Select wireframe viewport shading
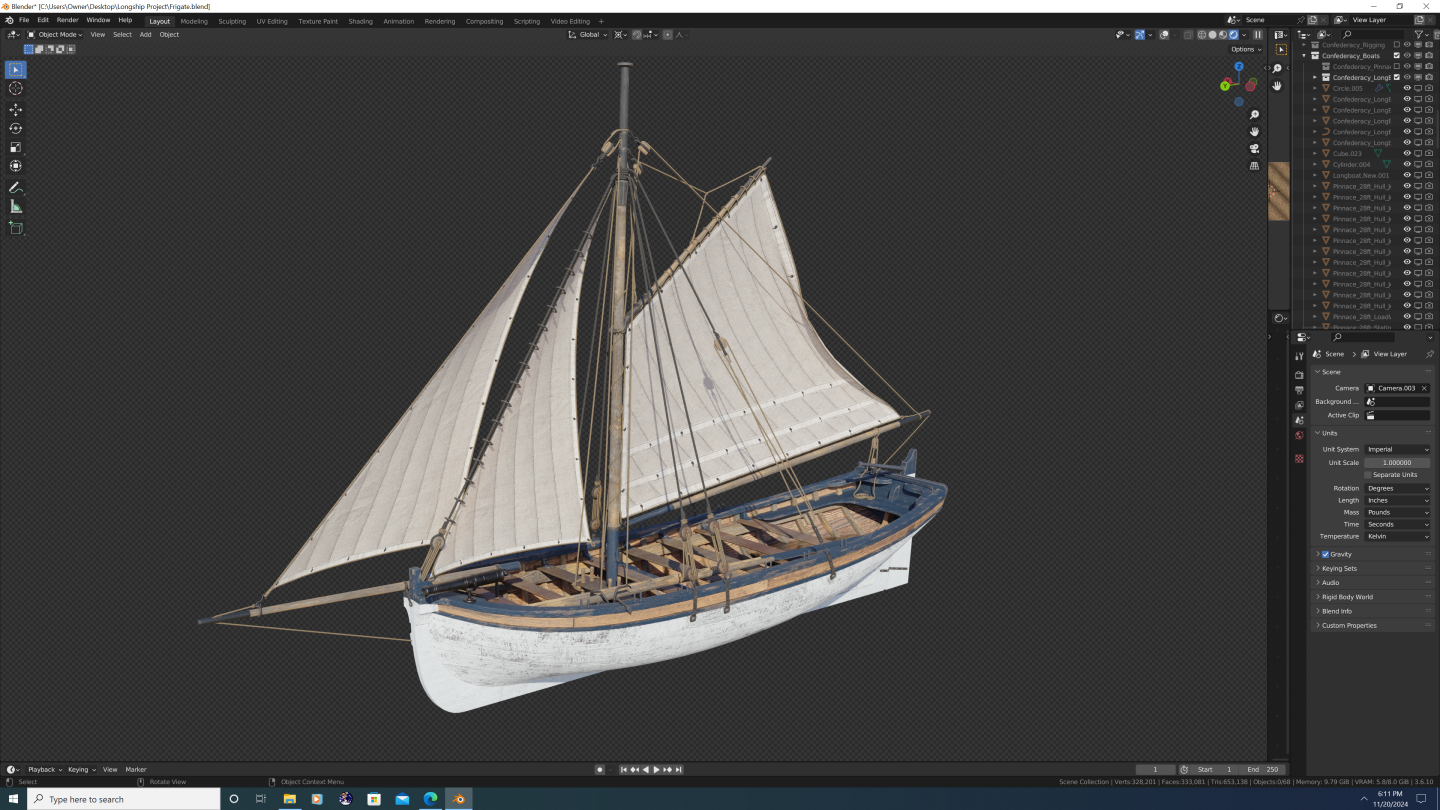 pos(1202,35)
